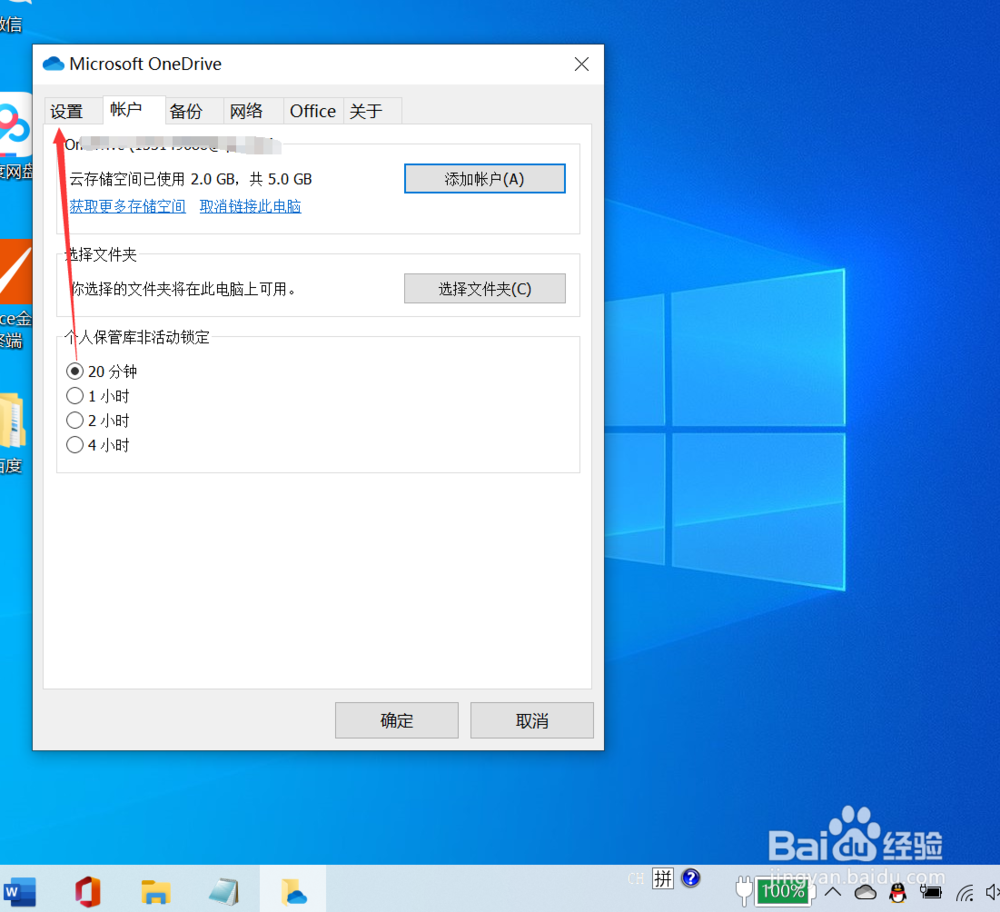
Task: Open the notepad app taskbar icon
Action: click(x=224, y=892)
